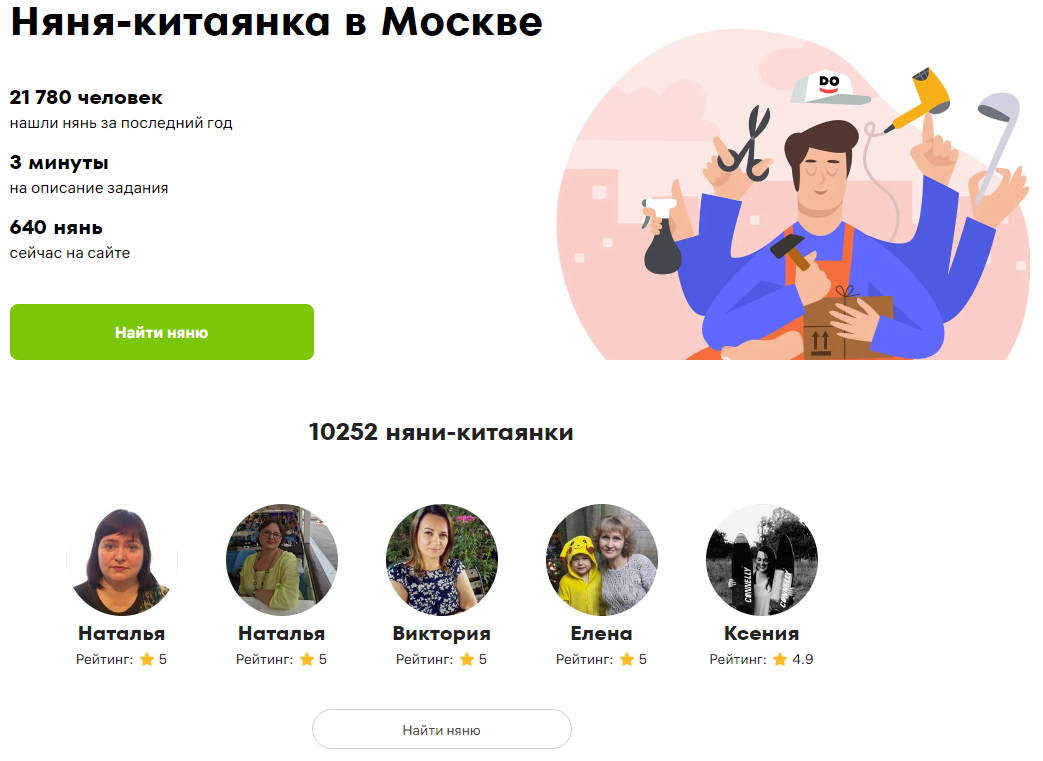Click the outlined Найти няню button at bottom
The height and width of the screenshot is (761, 1043).
442,730
